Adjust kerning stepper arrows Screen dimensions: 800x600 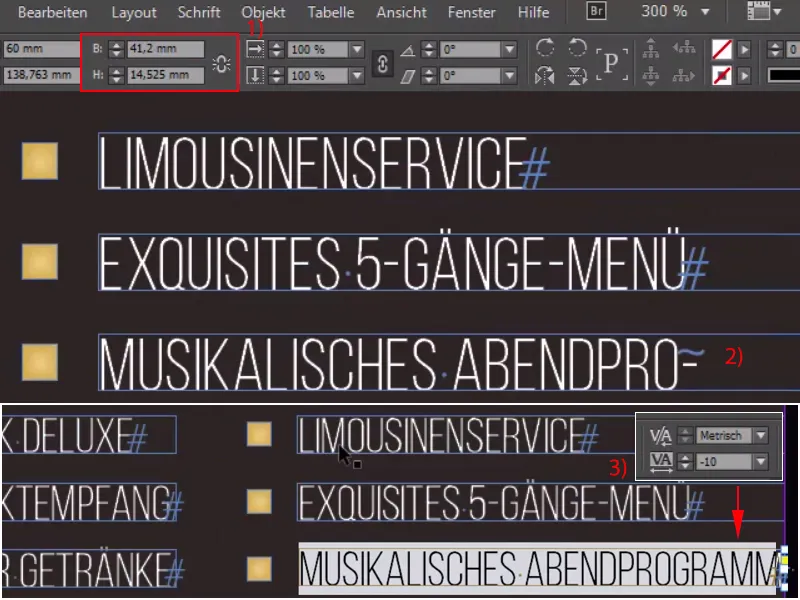click(685, 436)
